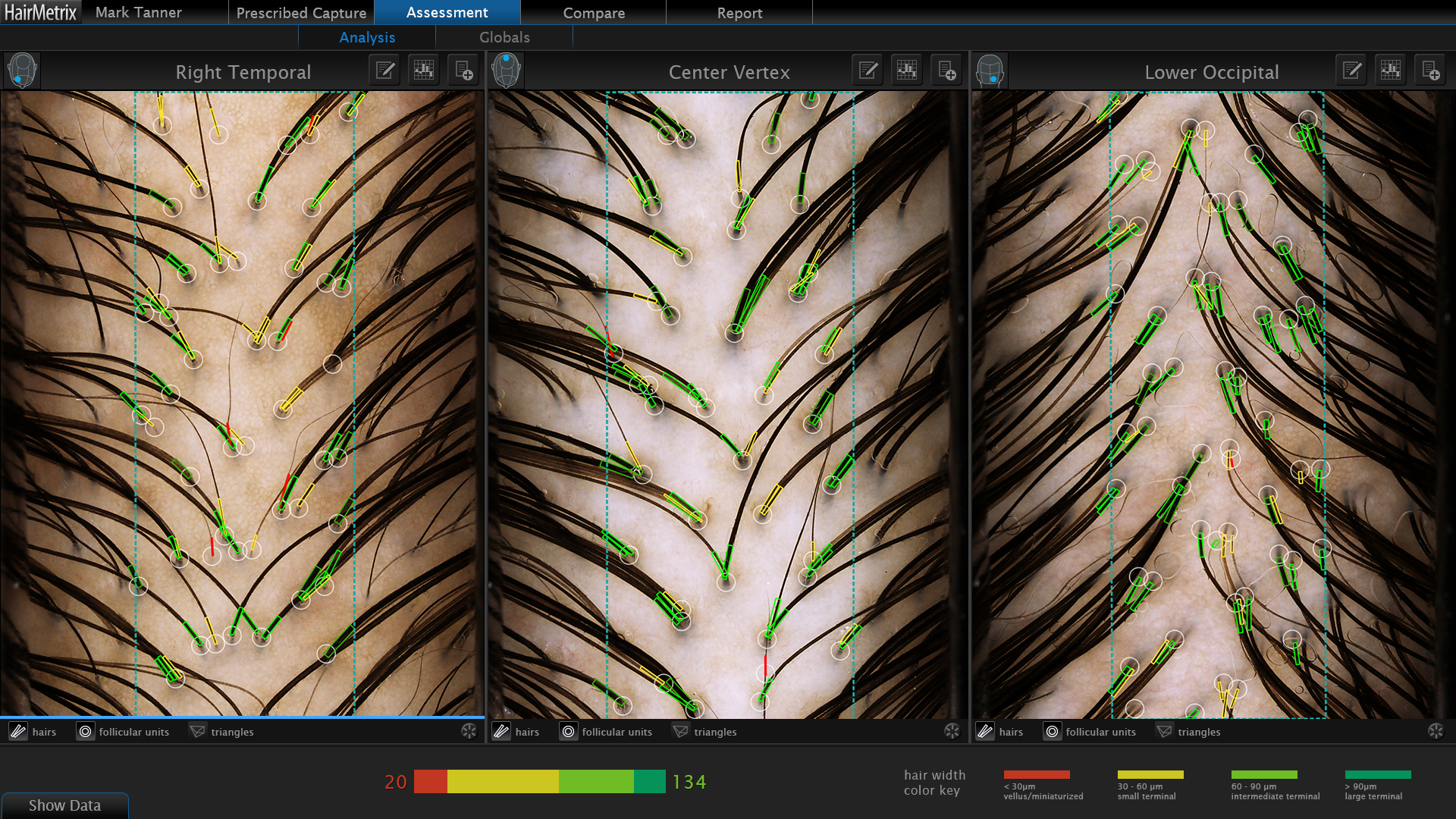This screenshot has height=819, width=1456.
Task: Click the hair width color key label
Action: click(x=934, y=783)
